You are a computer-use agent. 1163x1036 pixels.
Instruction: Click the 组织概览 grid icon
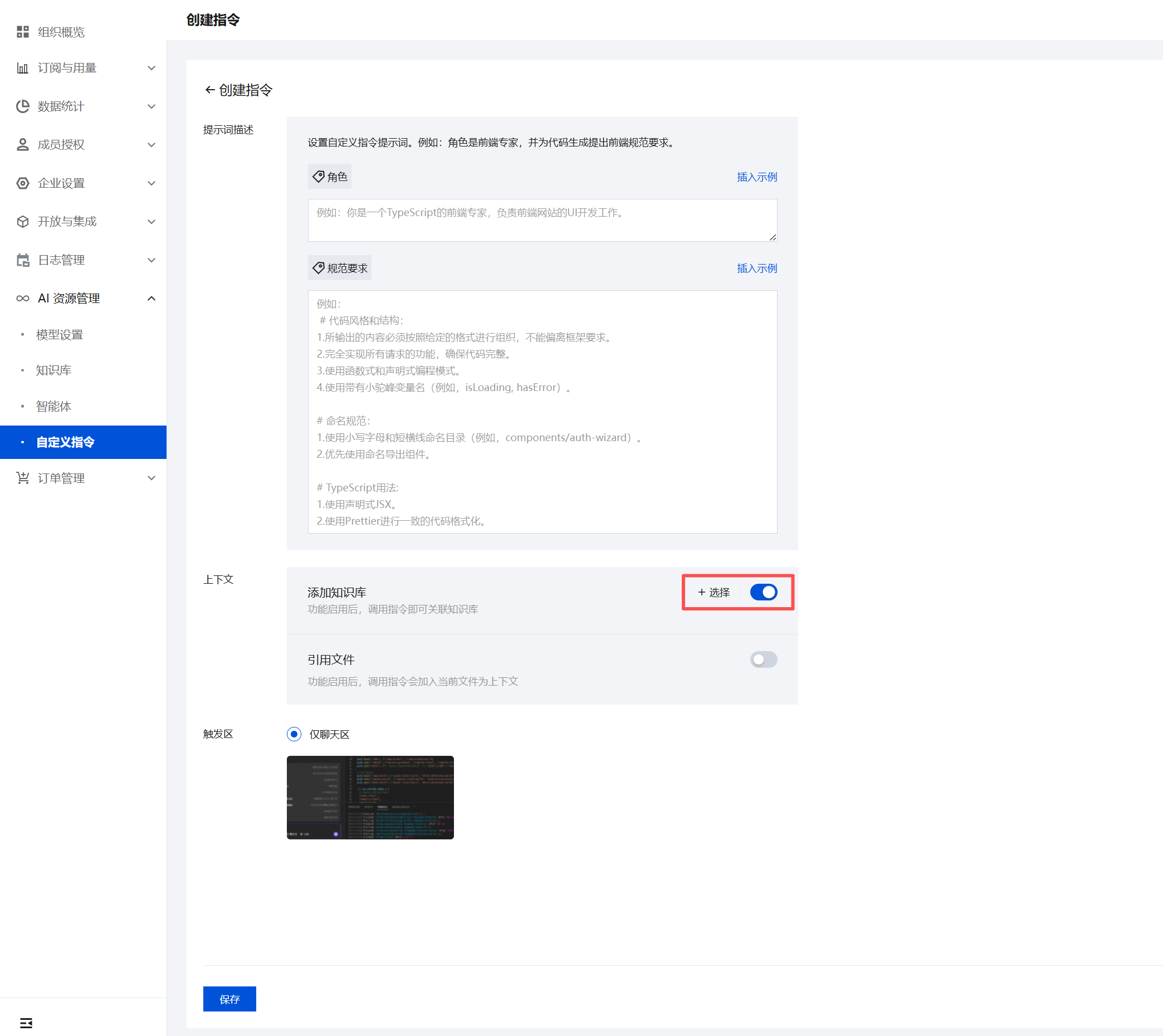click(23, 32)
